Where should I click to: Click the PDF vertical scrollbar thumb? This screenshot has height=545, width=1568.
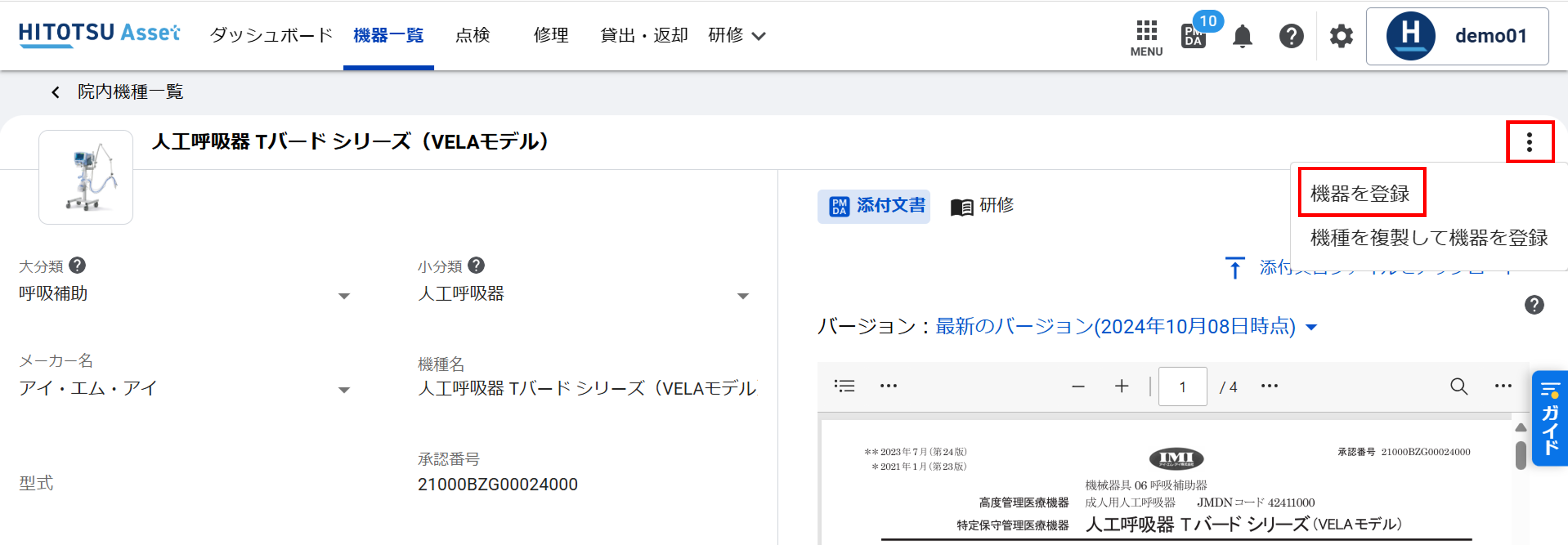1521,455
